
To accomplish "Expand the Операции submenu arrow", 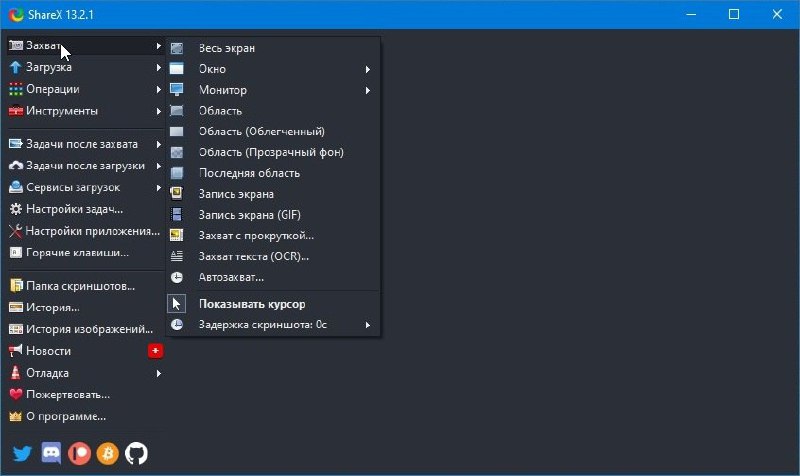I will click(x=159, y=89).
